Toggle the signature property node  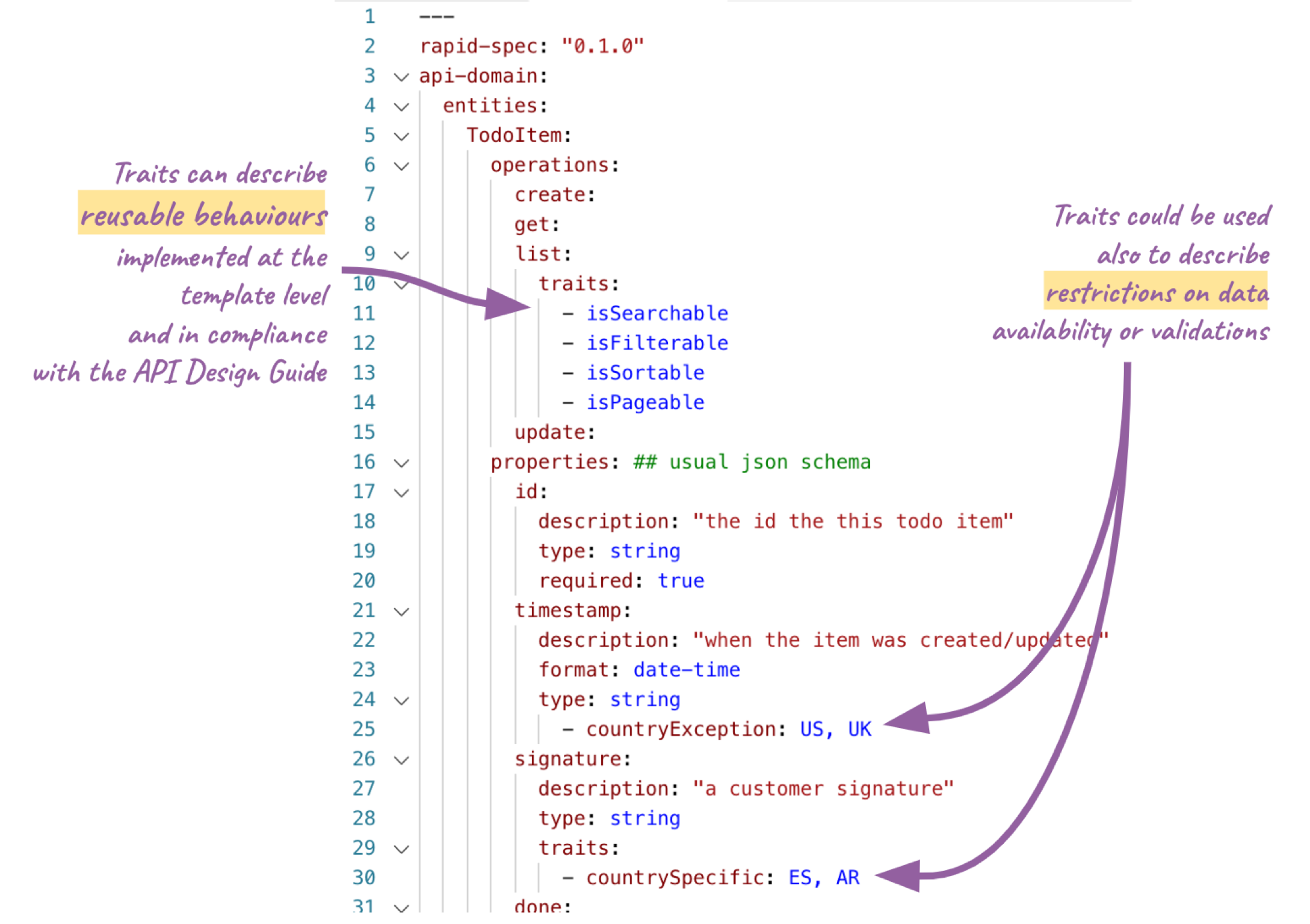click(x=400, y=757)
